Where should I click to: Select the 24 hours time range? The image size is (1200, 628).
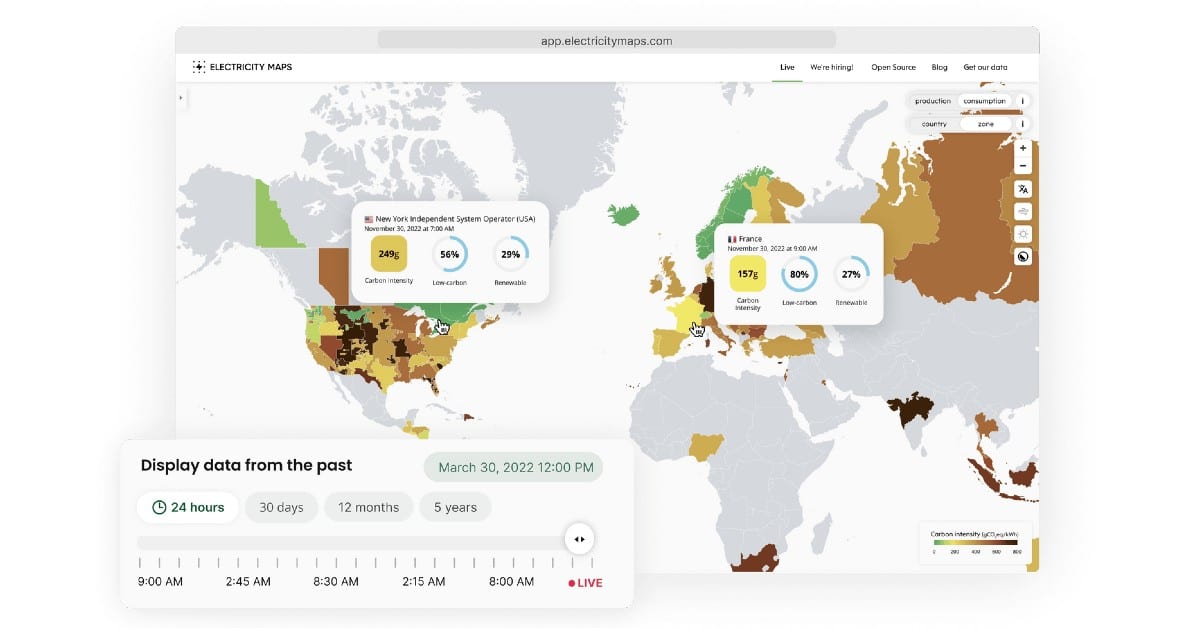coord(188,507)
